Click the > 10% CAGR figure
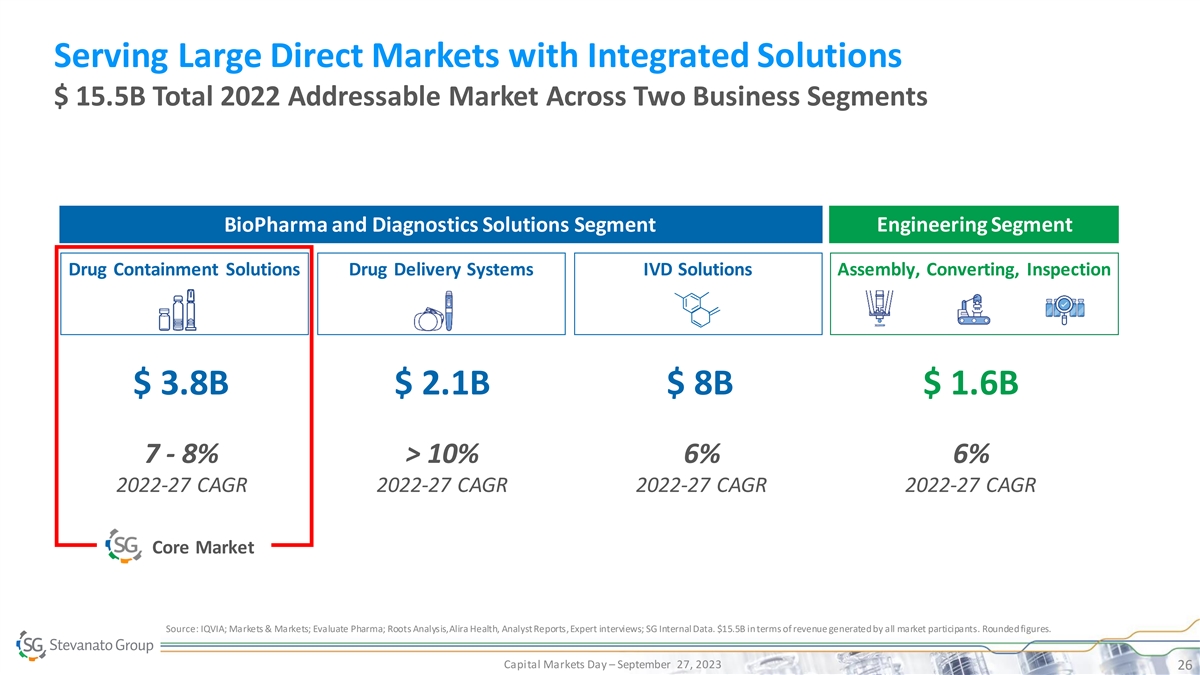Screen dimensions: 1200x675 click(x=441, y=453)
